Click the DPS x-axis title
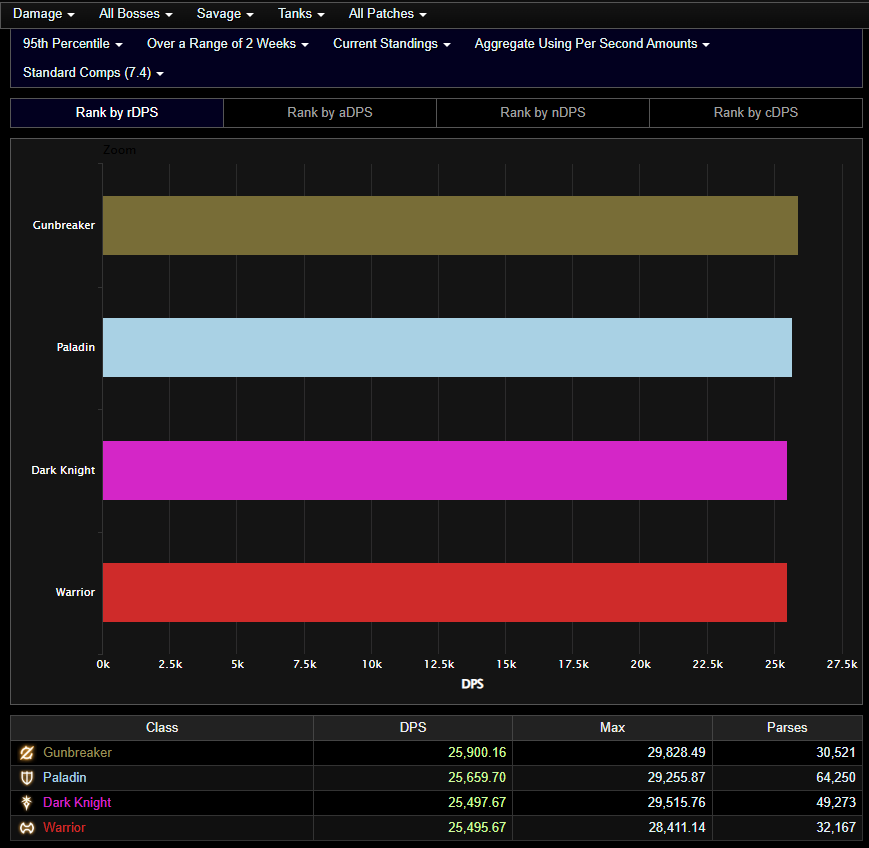 [x=473, y=684]
